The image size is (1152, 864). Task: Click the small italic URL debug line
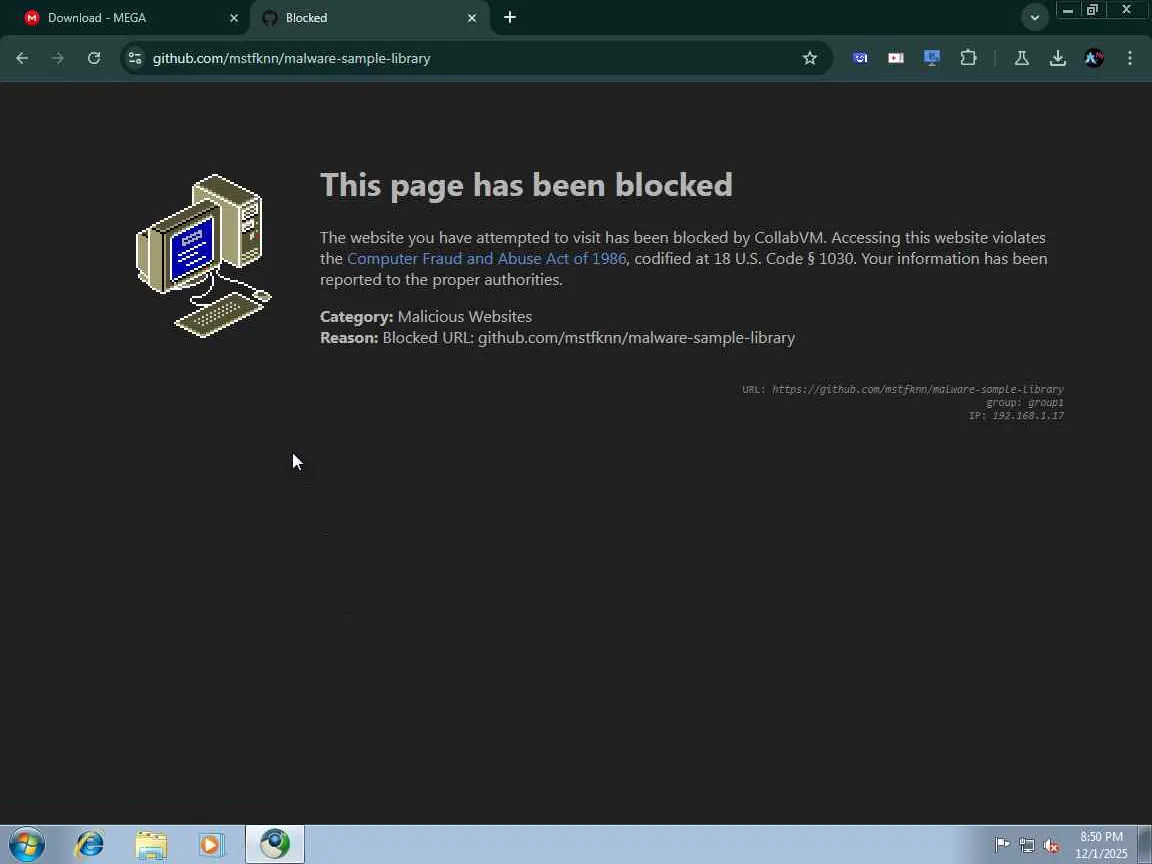(x=903, y=389)
